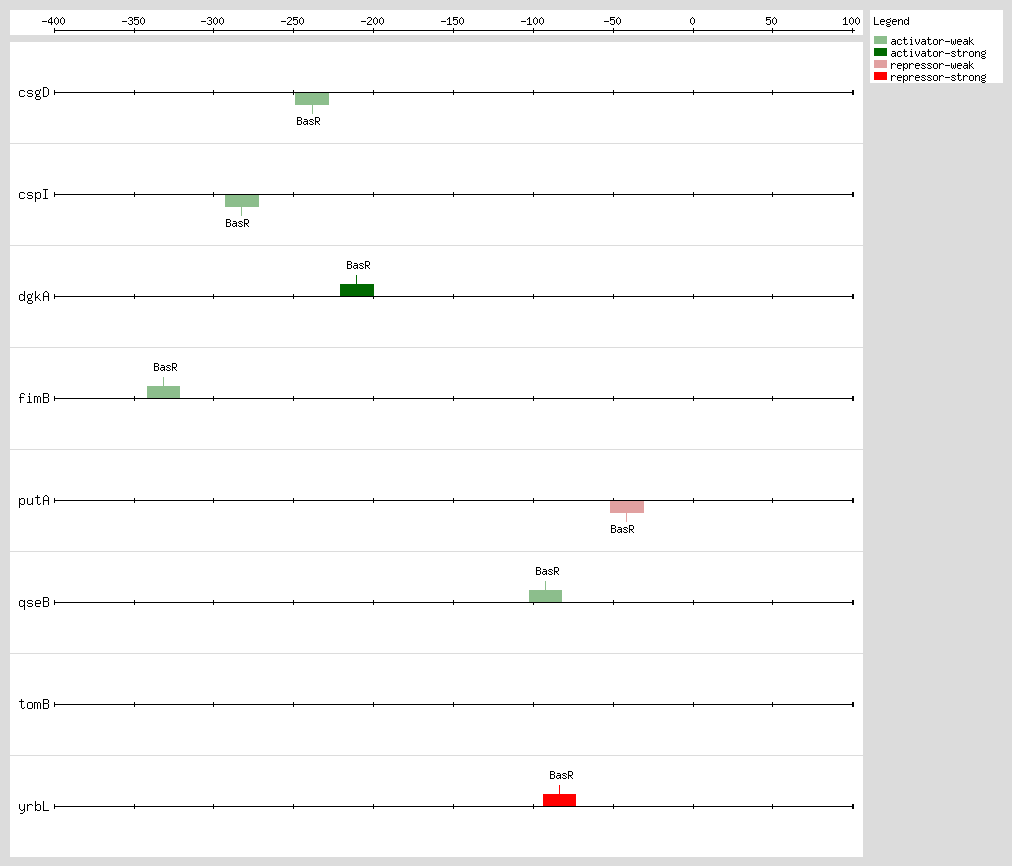1012x866 pixels.
Task: Click the BasR text label above fimB
Action: 165,367
